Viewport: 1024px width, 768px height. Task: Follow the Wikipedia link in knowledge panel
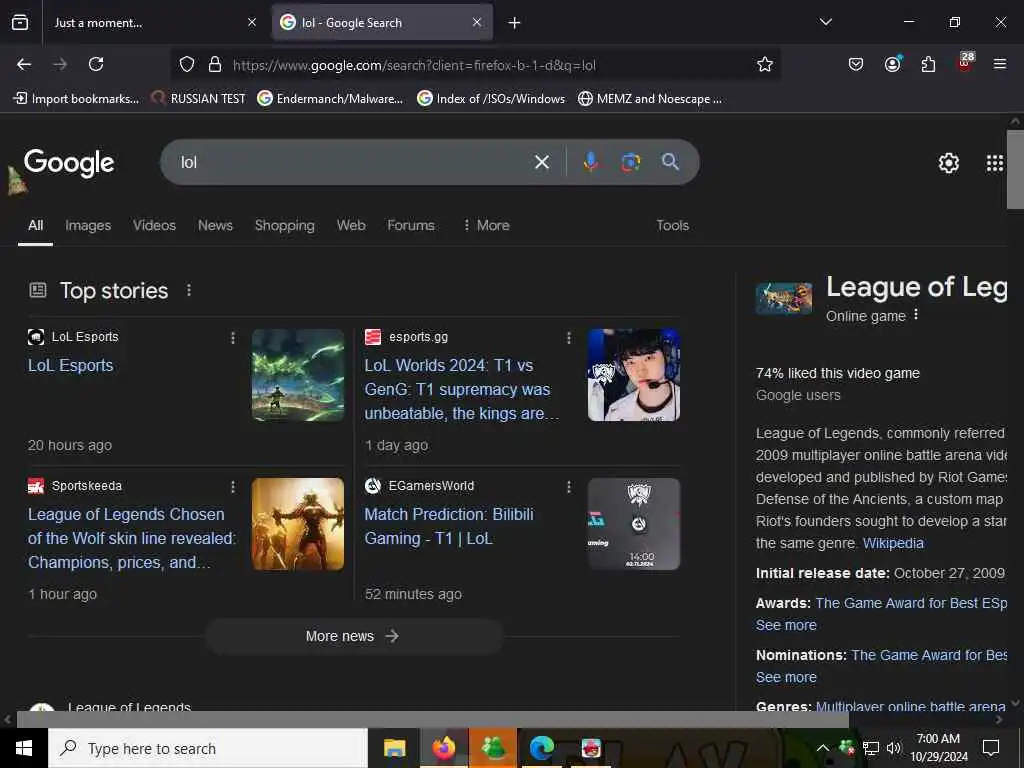tap(893, 543)
